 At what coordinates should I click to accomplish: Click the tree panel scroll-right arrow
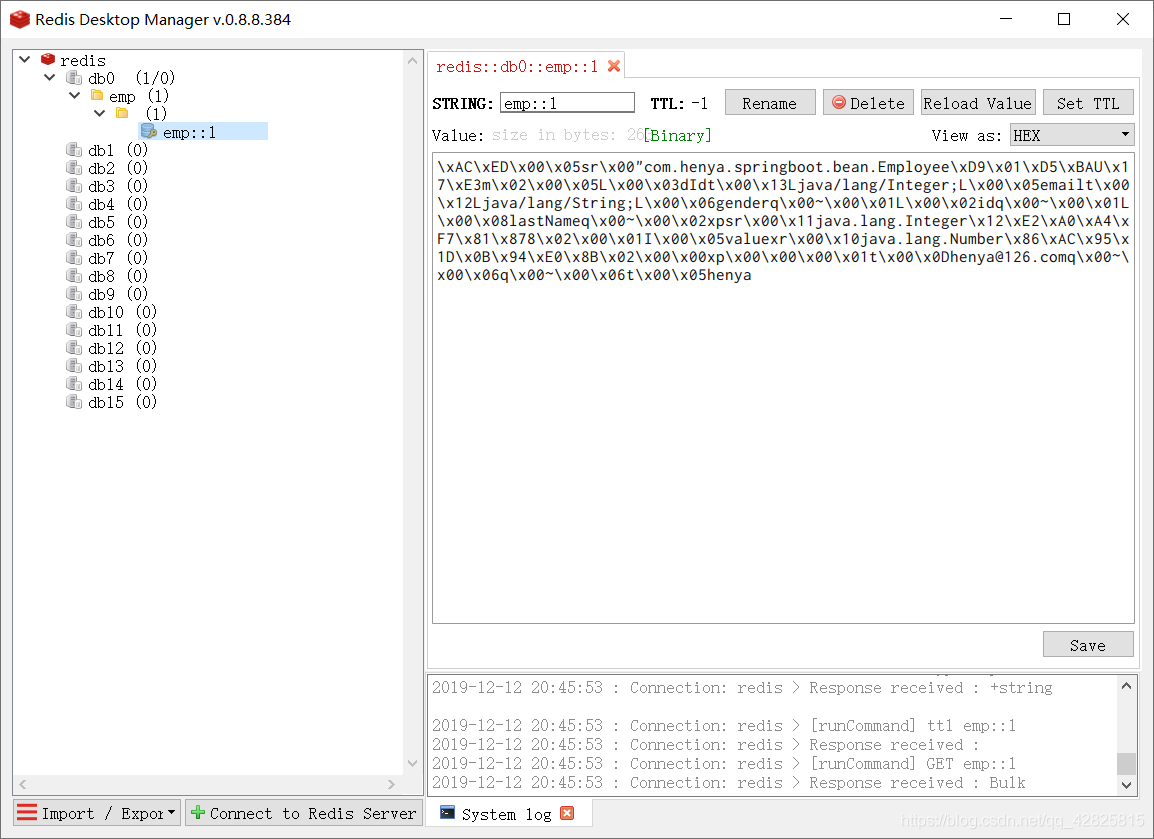click(391, 784)
